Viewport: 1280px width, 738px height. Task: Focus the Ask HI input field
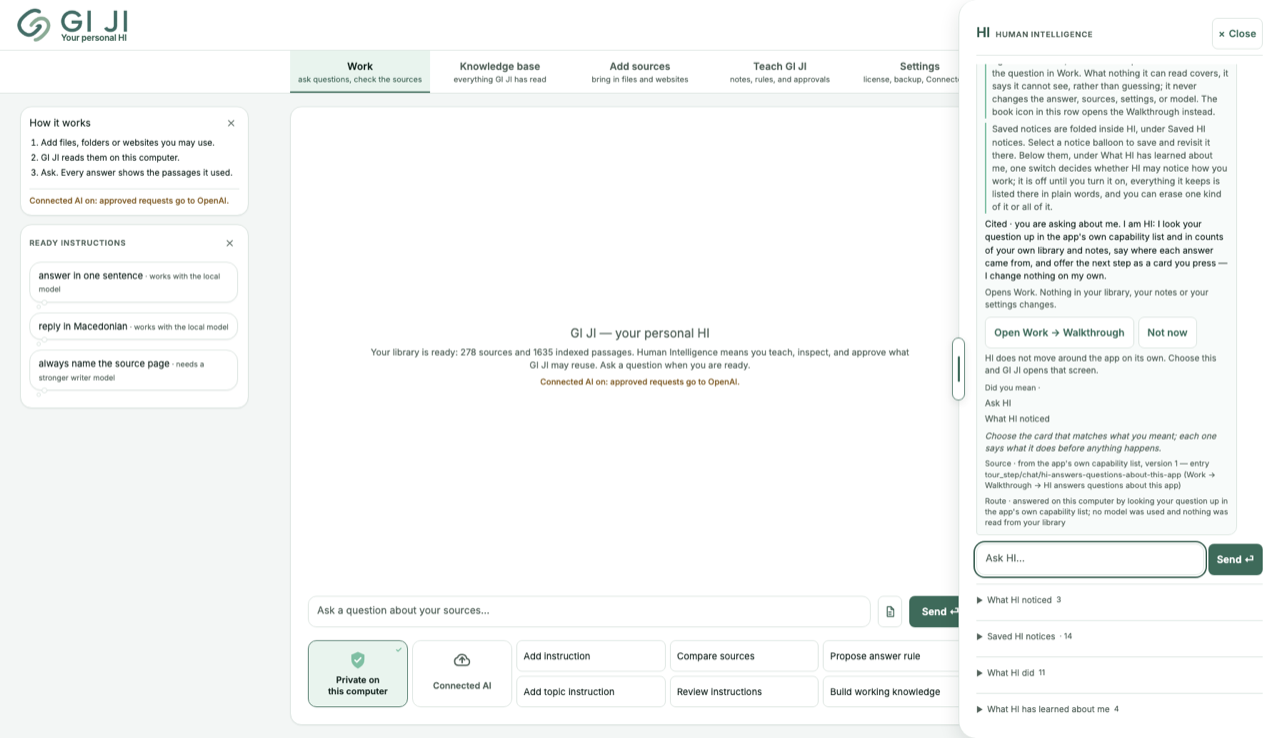point(1090,559)
